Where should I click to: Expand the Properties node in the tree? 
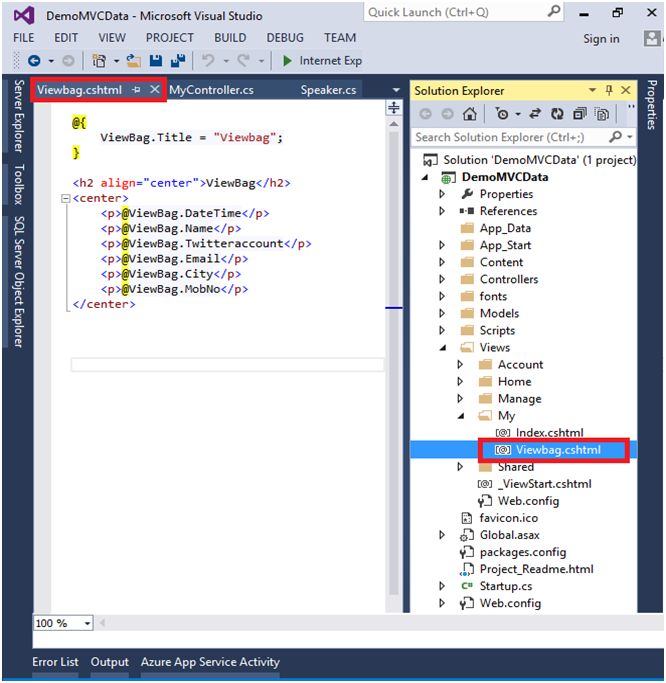(442, 194)
